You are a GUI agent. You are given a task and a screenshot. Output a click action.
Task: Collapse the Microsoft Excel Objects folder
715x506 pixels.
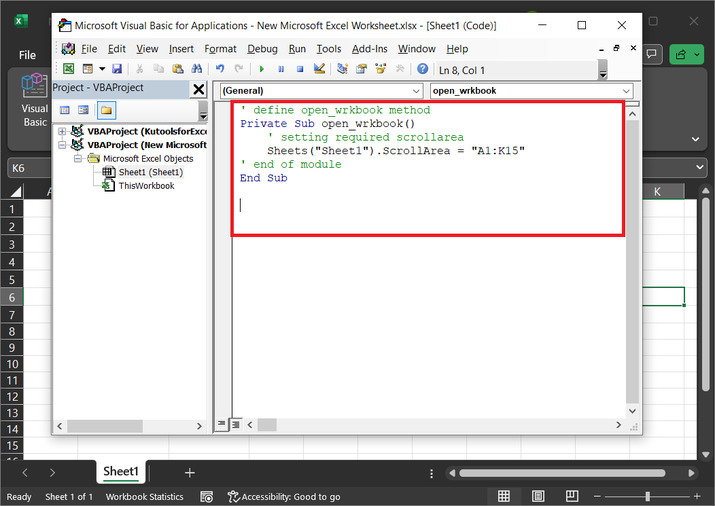[80, 159]
